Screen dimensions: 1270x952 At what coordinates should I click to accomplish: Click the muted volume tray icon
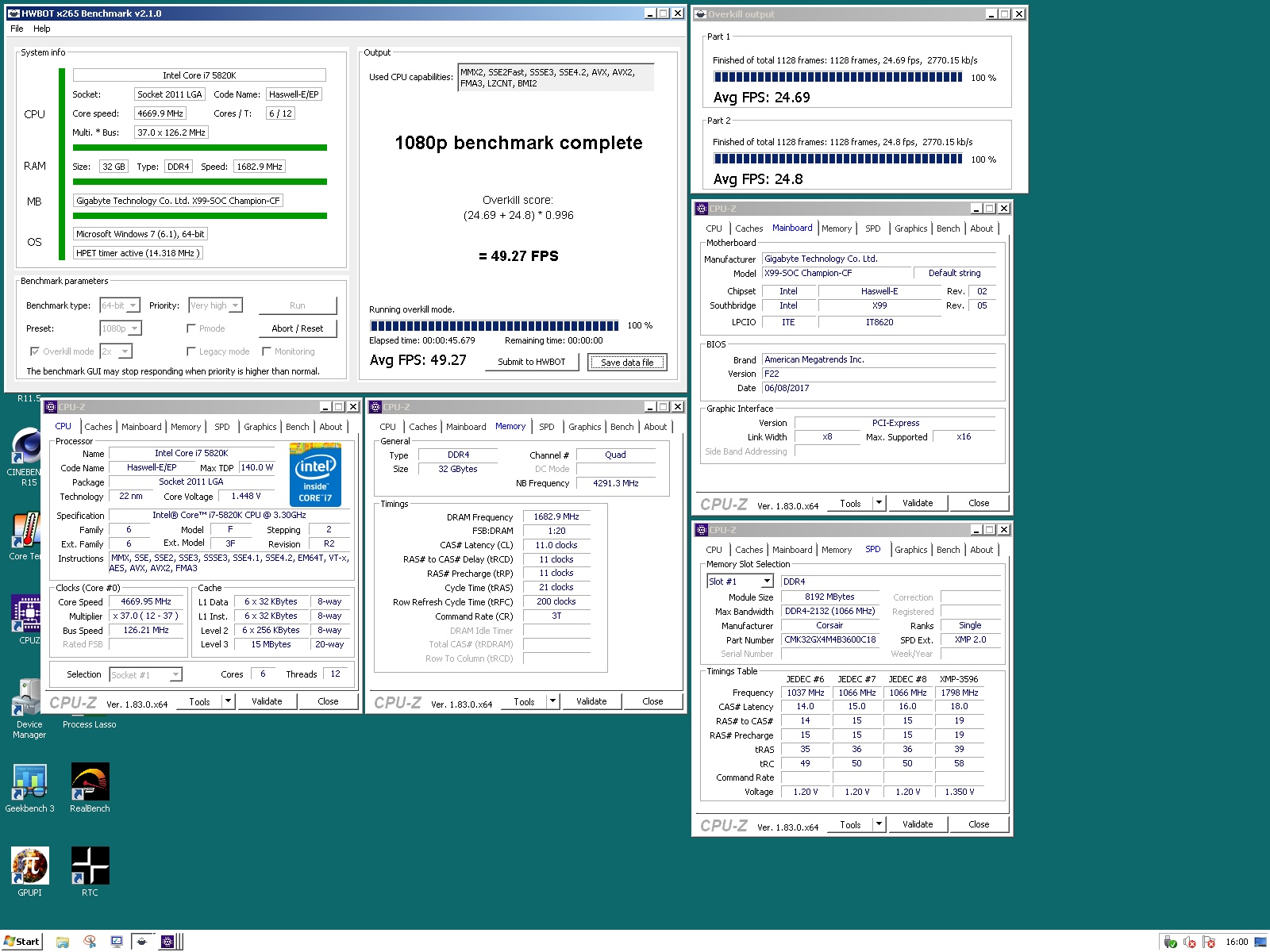(x=1190, y=942)
